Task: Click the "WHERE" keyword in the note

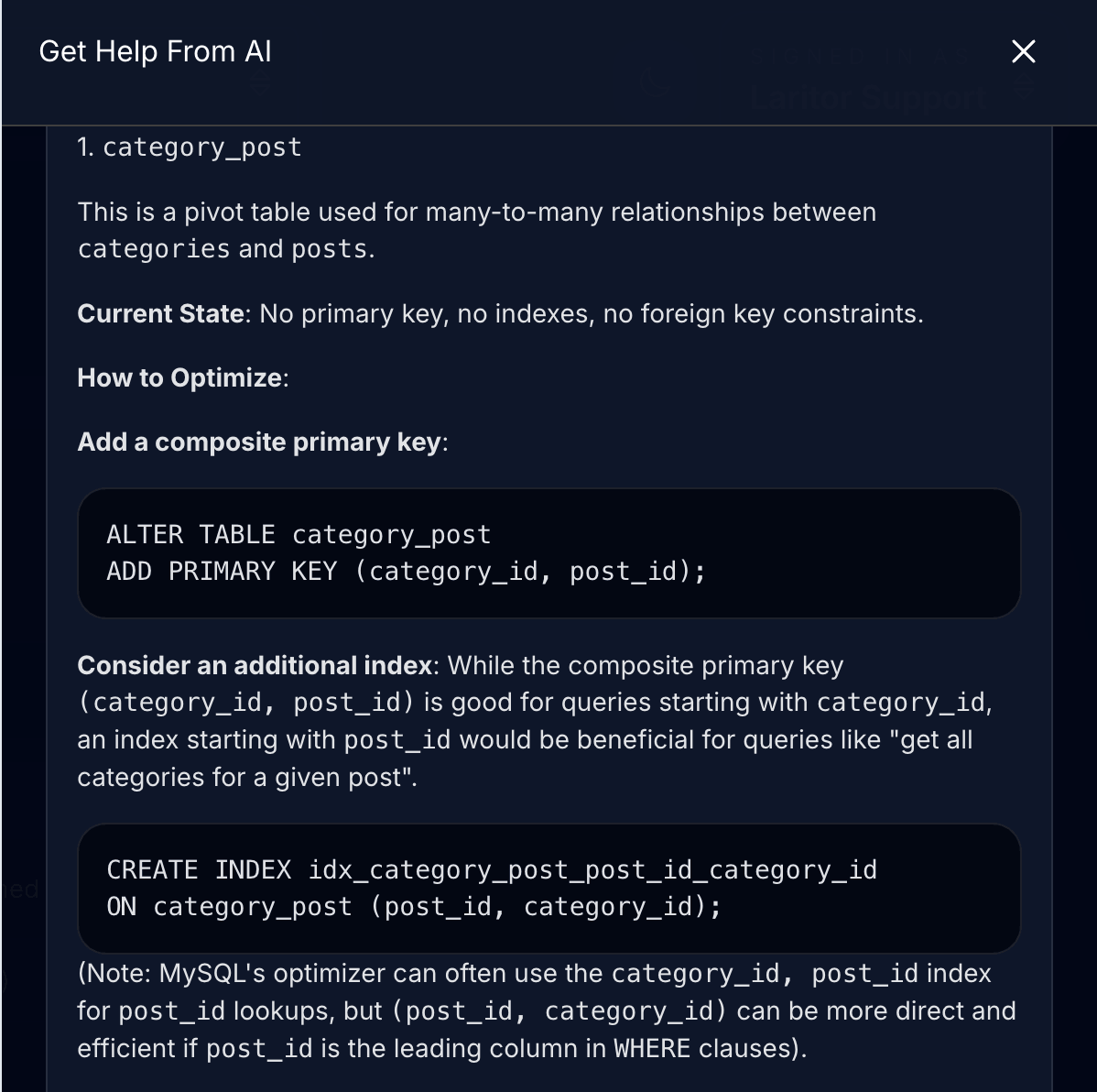Action: pos(651,1048)
